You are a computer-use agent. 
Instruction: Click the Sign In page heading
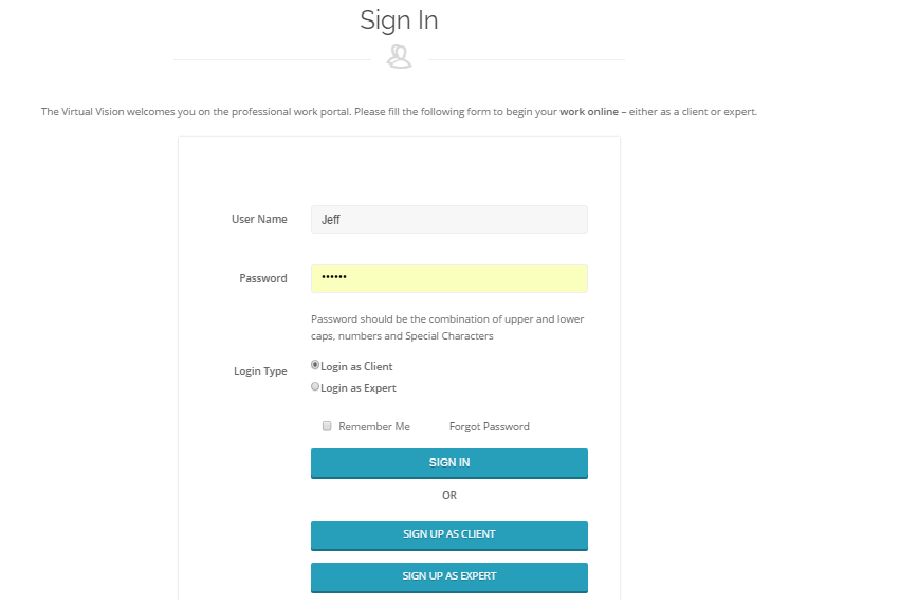399,20
